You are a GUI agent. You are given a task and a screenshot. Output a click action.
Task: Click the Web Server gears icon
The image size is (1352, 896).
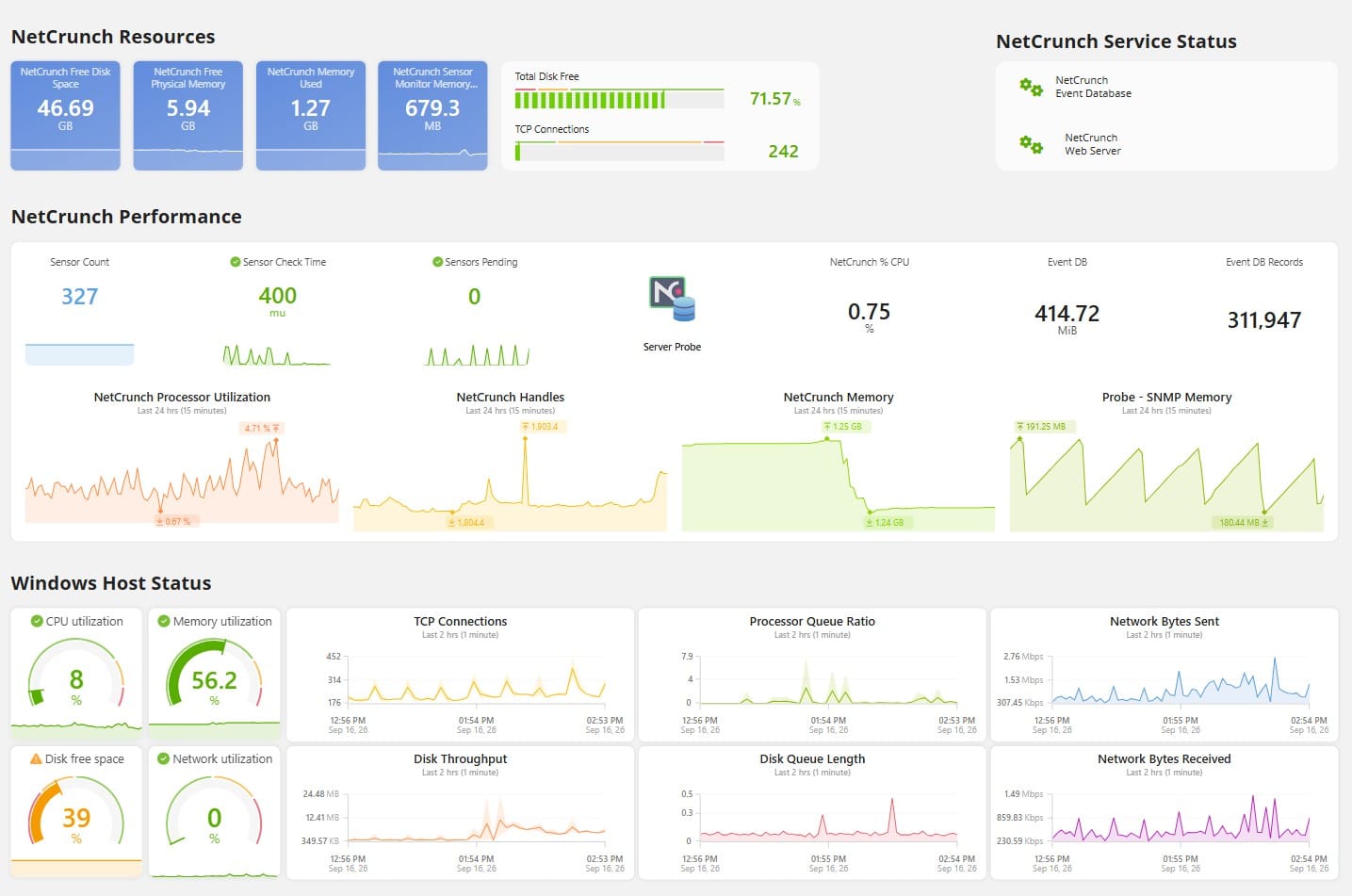click(x=1031, y=144)
